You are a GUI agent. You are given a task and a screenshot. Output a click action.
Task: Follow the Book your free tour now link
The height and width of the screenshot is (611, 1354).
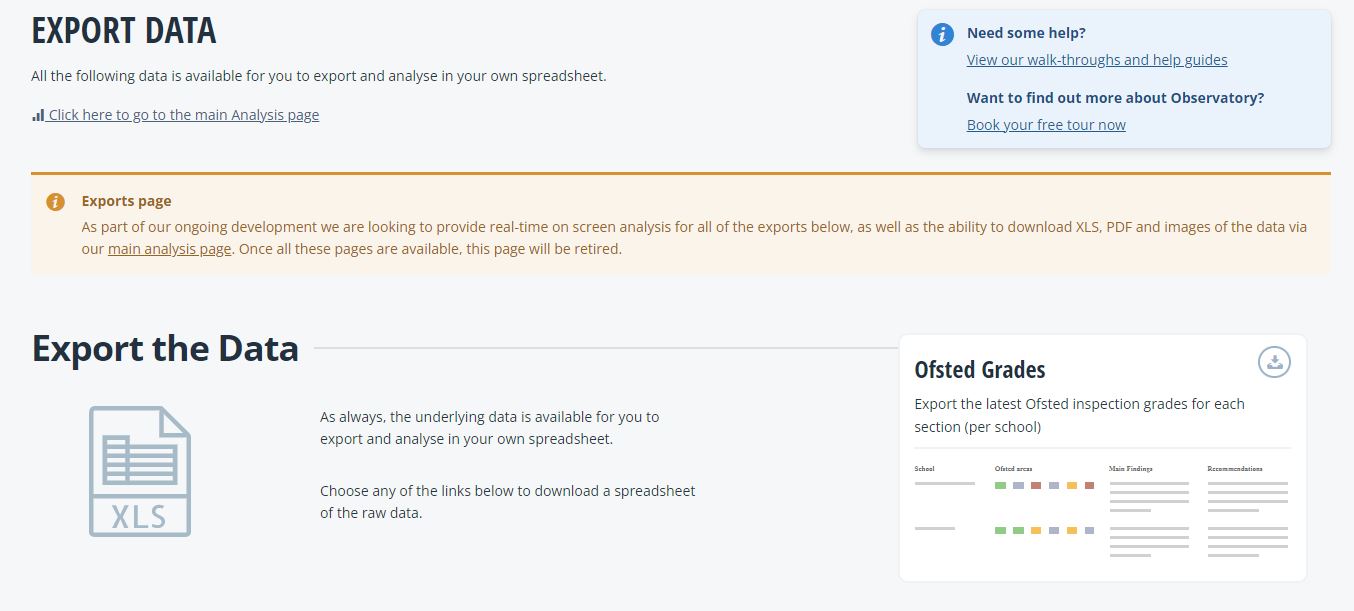tap(1046, 125)
